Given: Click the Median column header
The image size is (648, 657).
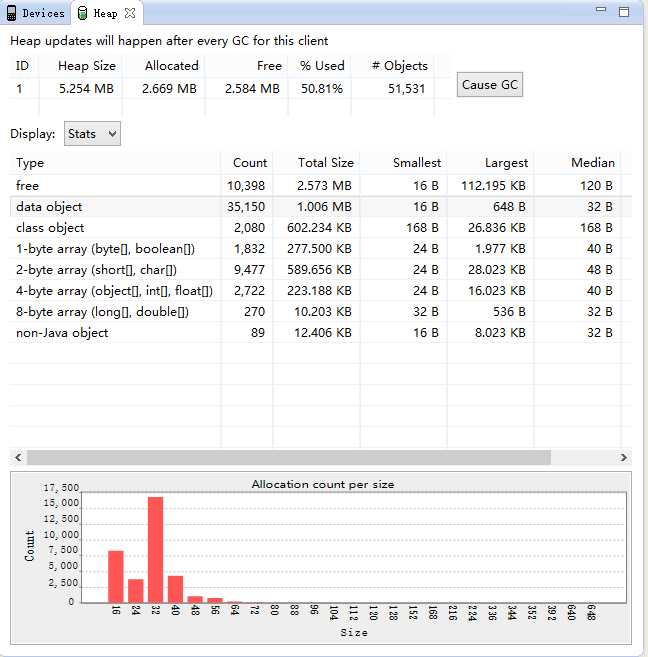Looking at the screenshot, I should coord(577,163).
